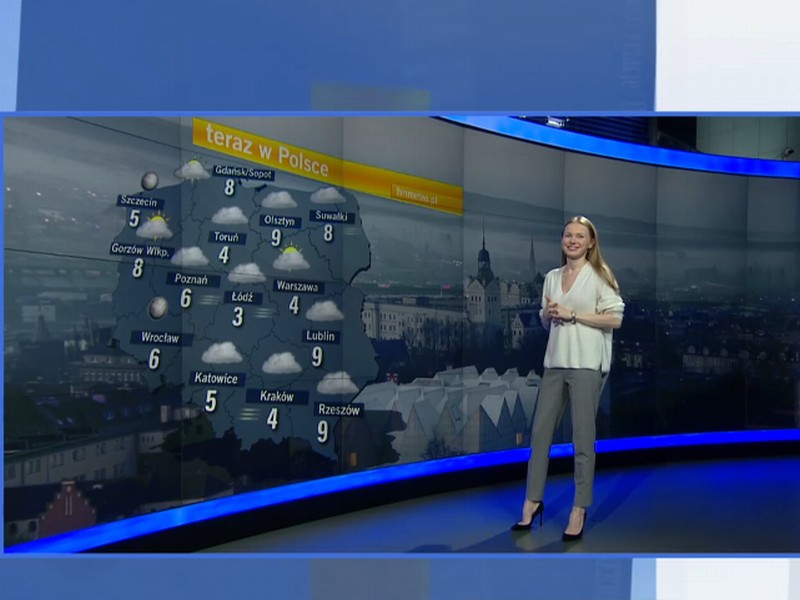Click the cloud icon above Suwałki
Image resolution: width=800 pixels, height=600 pixels.
coord(328,195)
